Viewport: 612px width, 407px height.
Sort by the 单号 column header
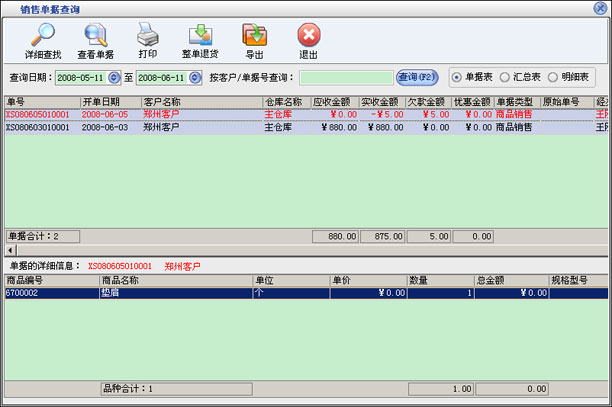point(40,102)
